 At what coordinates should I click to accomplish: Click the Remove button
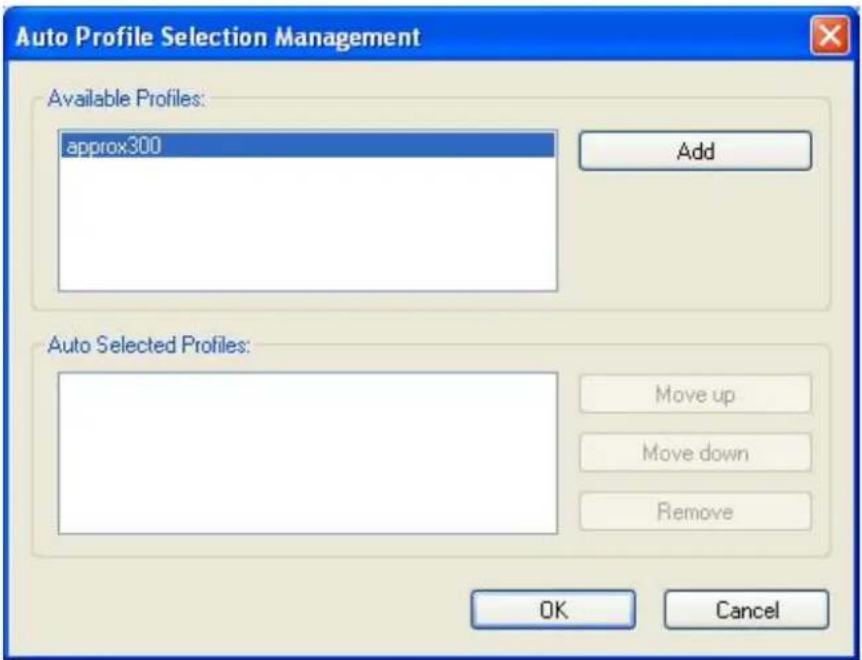(x=695, y=512)
